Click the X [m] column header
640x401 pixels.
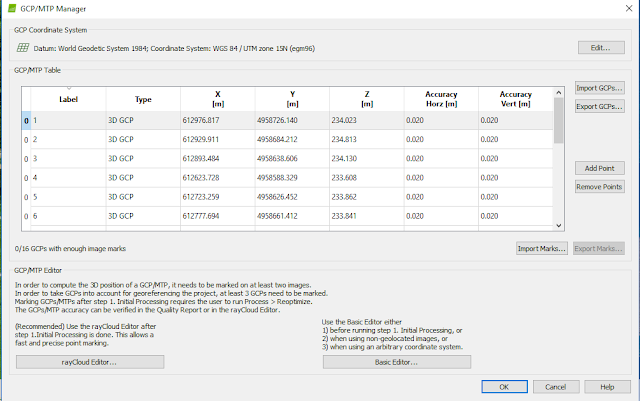218,99
